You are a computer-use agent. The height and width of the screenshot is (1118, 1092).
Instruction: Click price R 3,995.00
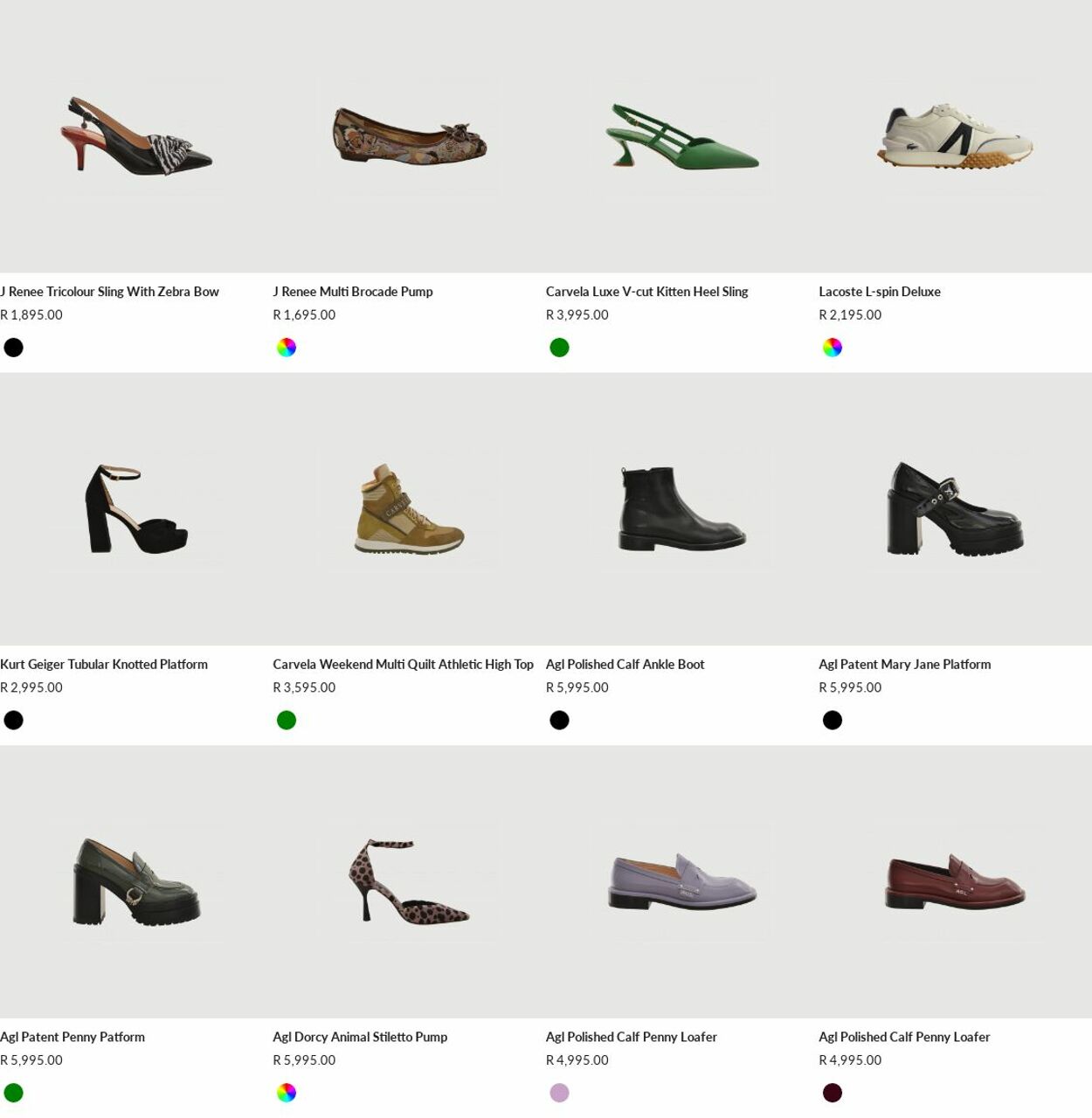coord(577,315)
